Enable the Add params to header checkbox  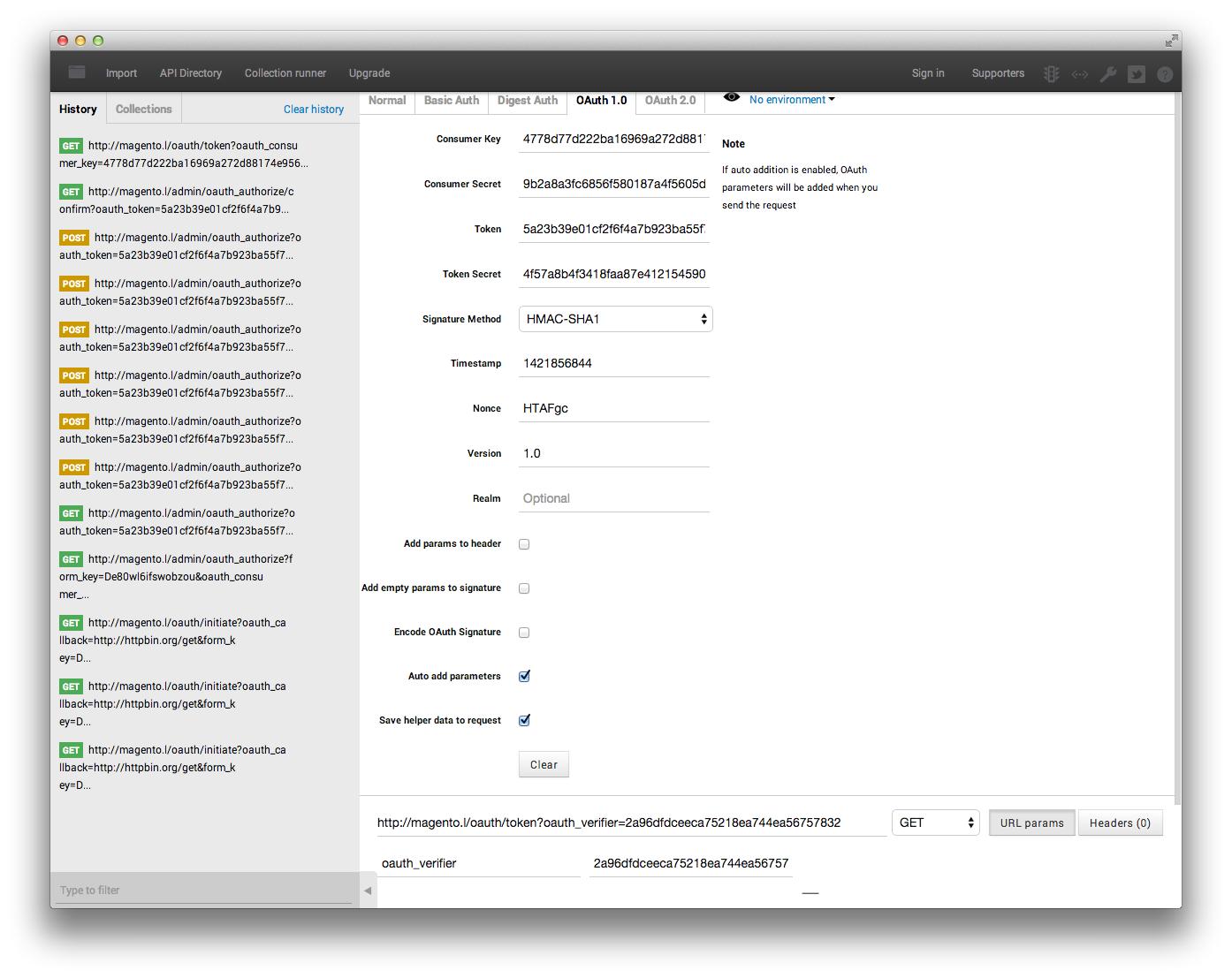click(x=524, y=544)
